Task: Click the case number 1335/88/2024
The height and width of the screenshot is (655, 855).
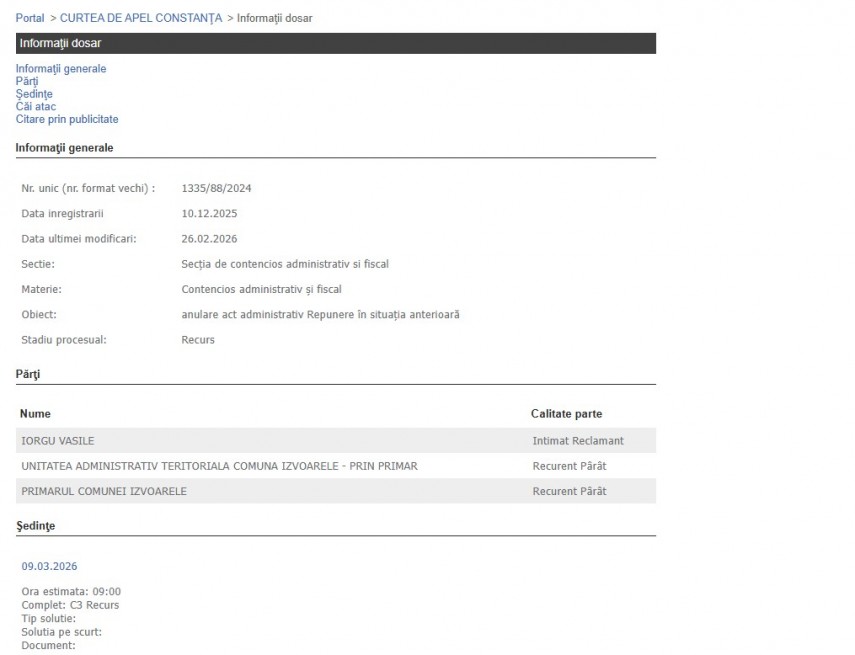Action: pos(216,188)
